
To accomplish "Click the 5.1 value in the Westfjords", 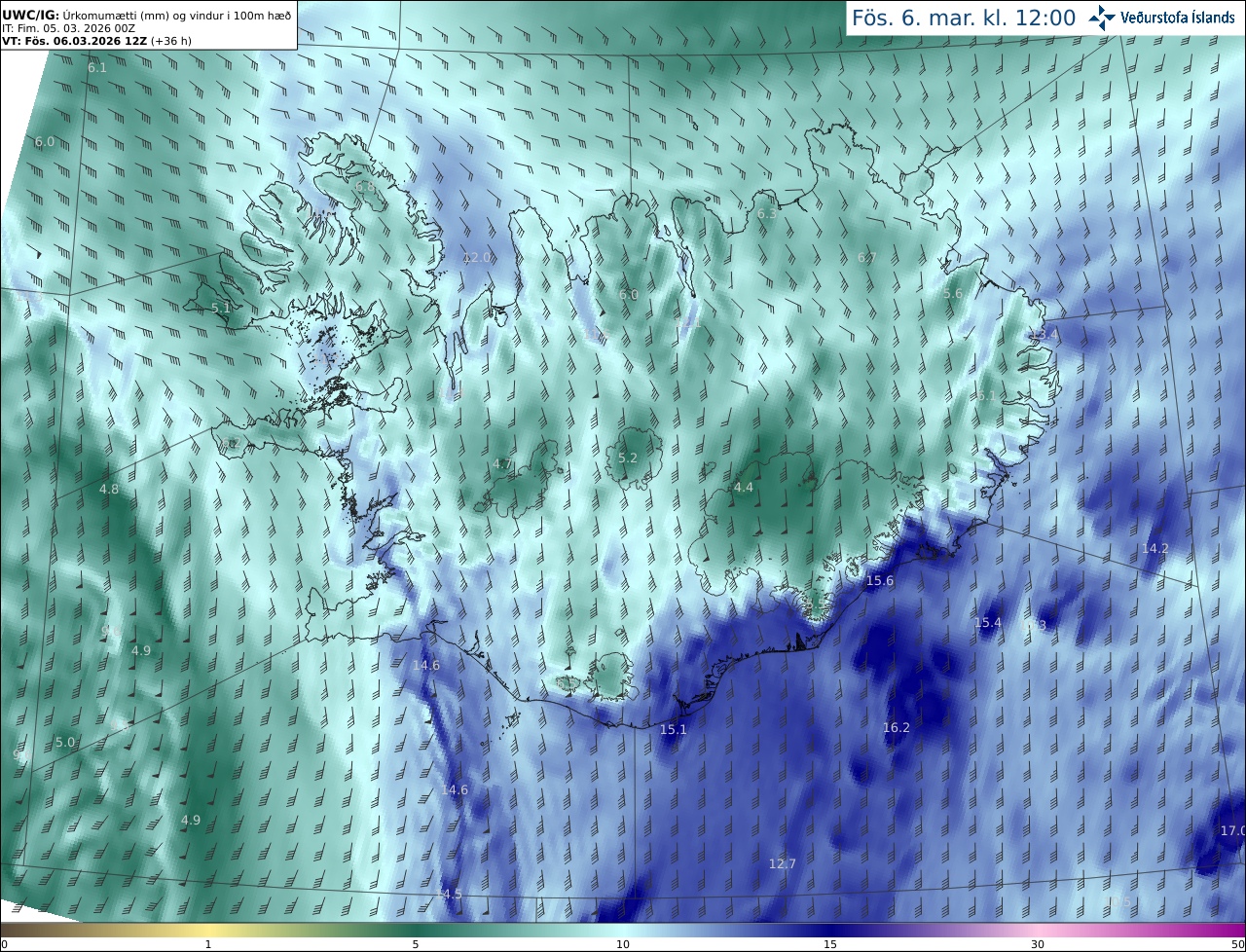I will (x=221, y=308).
